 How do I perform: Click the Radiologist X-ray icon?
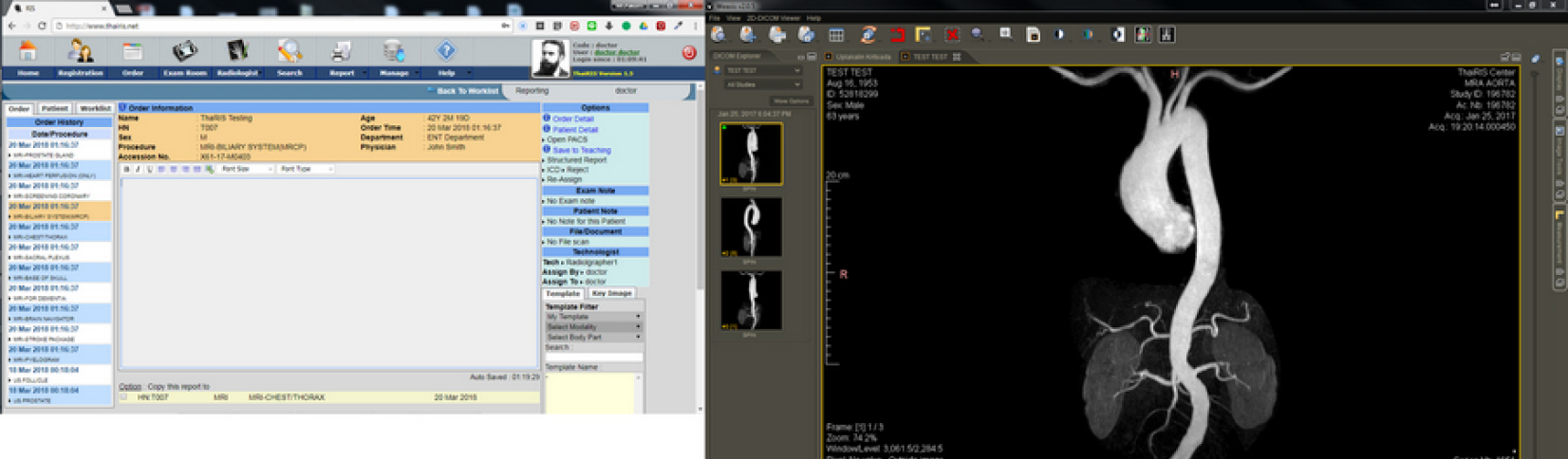[x=236, y=51]
